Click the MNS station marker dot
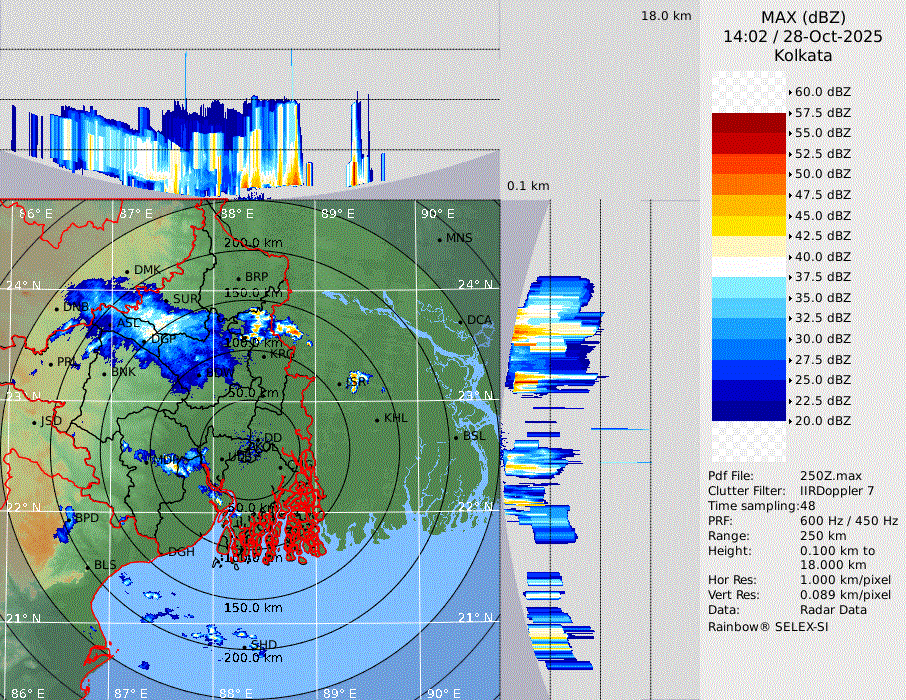Screen dimensions: 906x700 coord(439,239)
